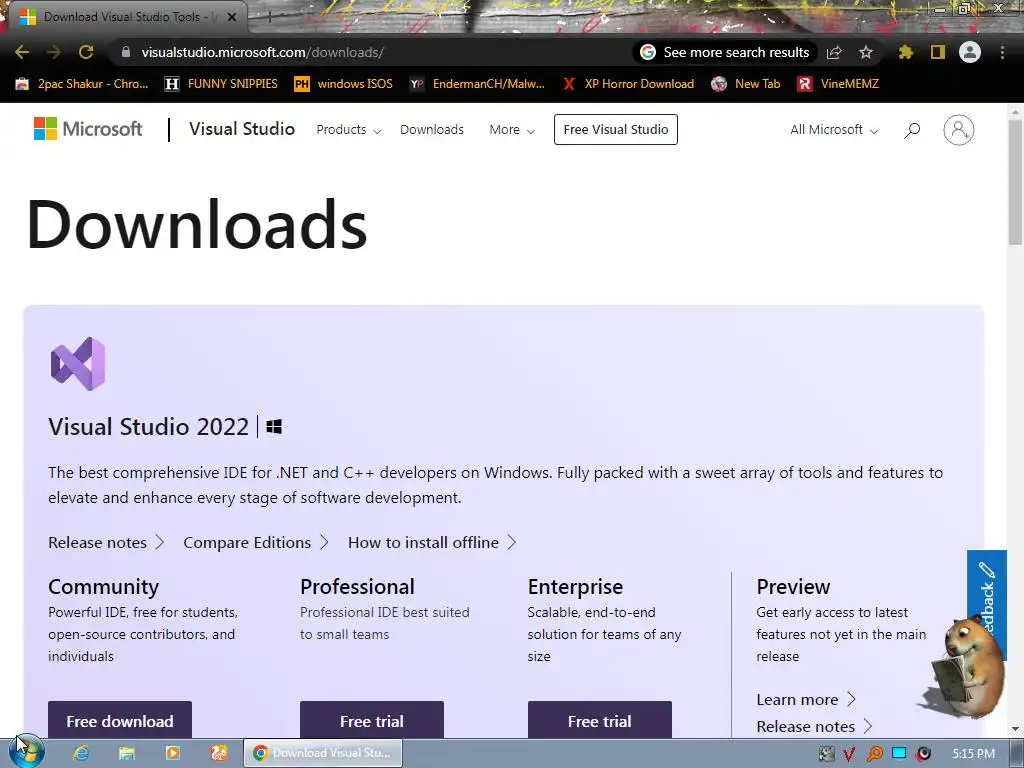Click the page vertical scrollbar thumb
Viewport: 1024px width, 768px height.
pos(1016,183)
